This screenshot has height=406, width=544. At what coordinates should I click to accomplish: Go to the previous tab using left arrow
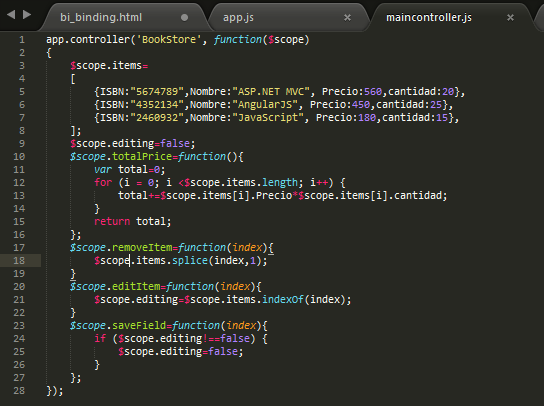11,14
